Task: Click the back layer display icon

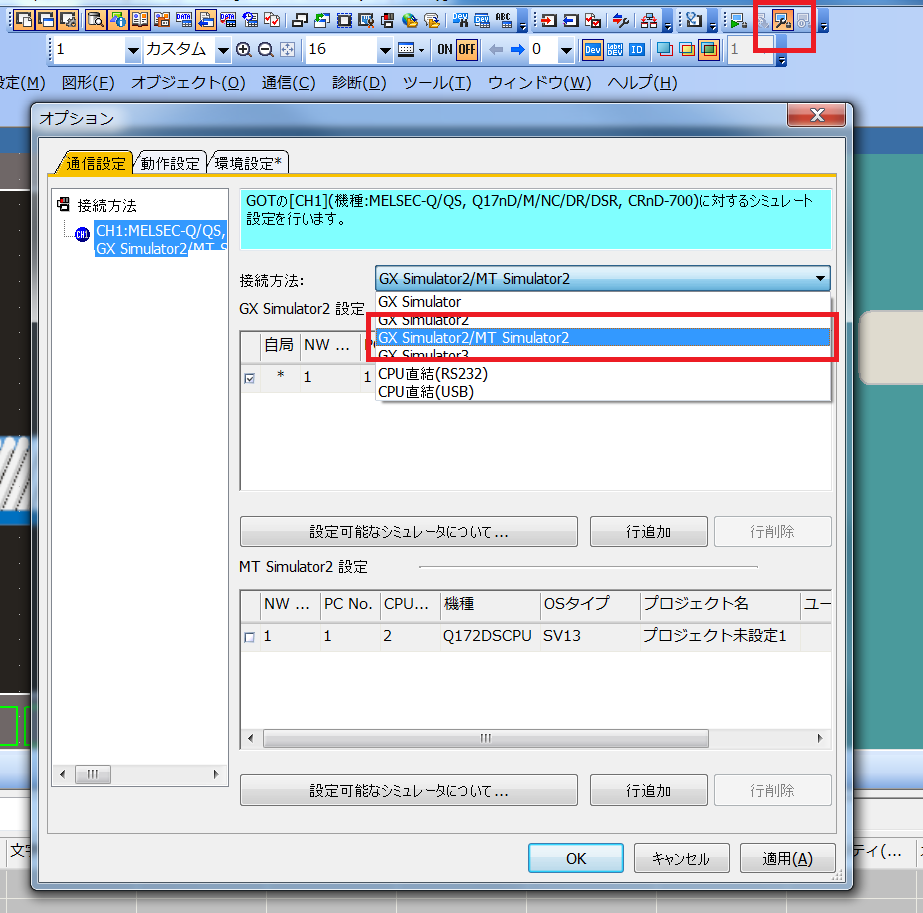Action: point(686,50)
